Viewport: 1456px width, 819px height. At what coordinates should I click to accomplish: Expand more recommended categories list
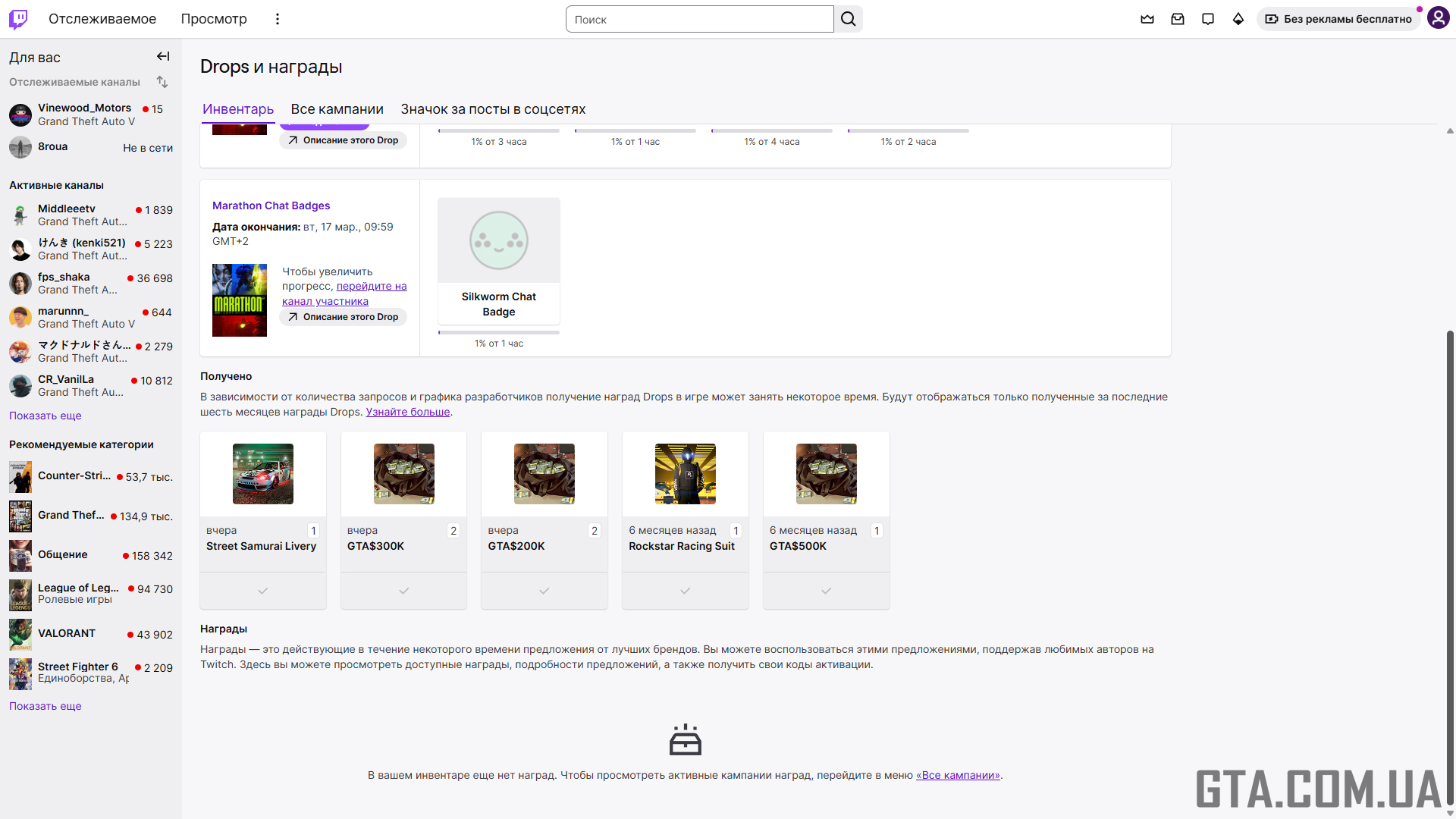coord(45,706)
